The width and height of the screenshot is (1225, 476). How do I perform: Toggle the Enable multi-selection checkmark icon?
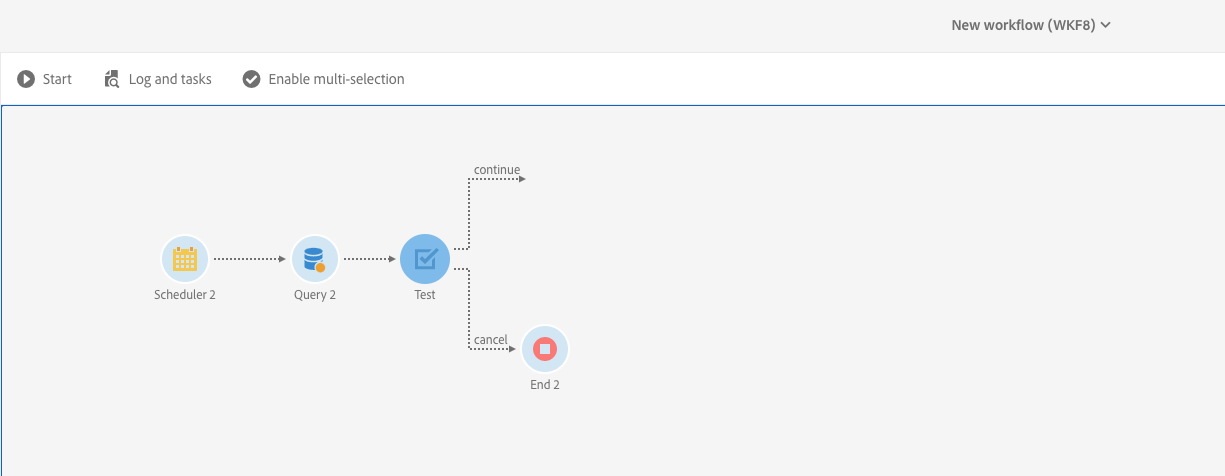(x=252, y=79)
